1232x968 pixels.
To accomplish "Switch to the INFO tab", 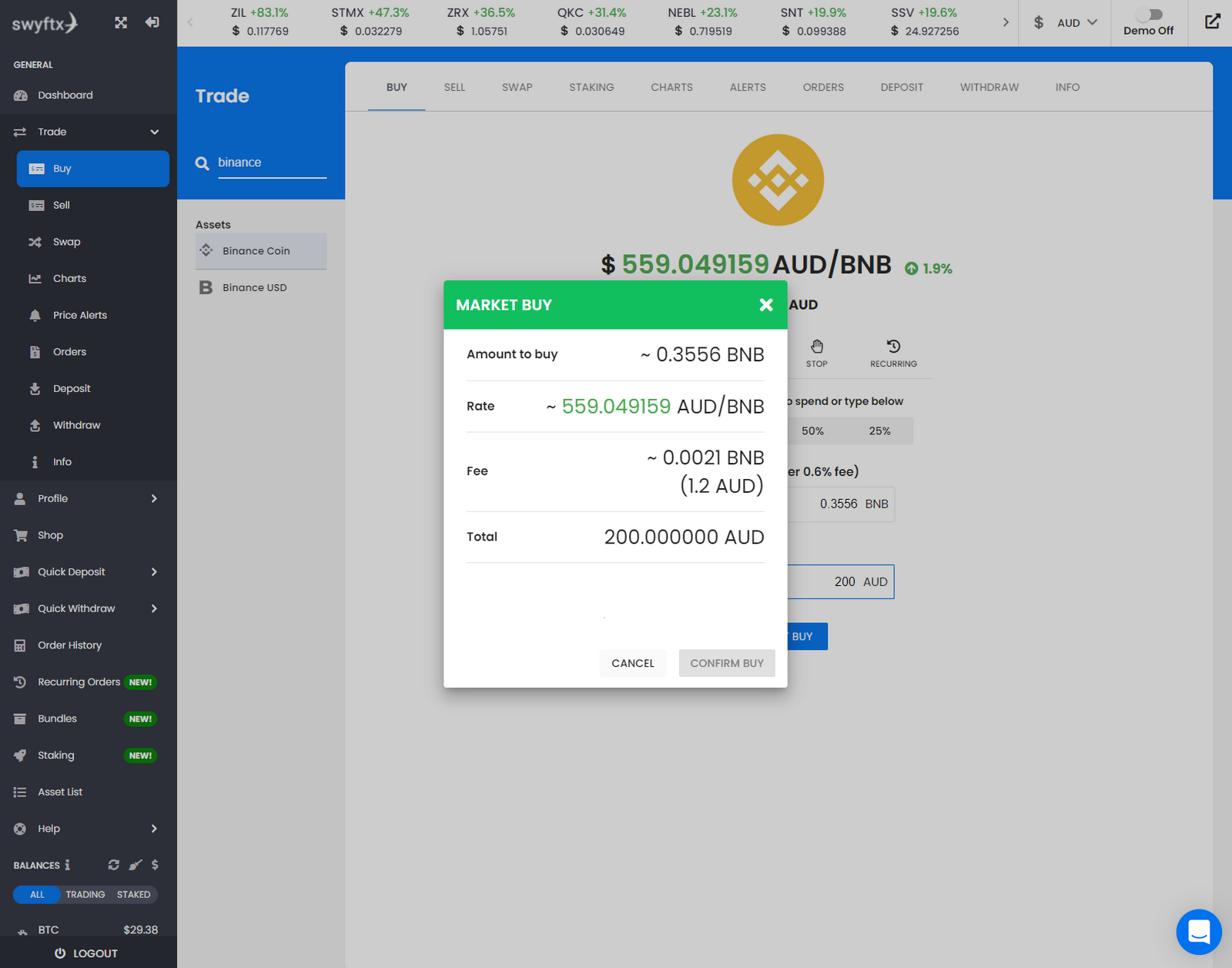I will click(x=1067, y=87).
